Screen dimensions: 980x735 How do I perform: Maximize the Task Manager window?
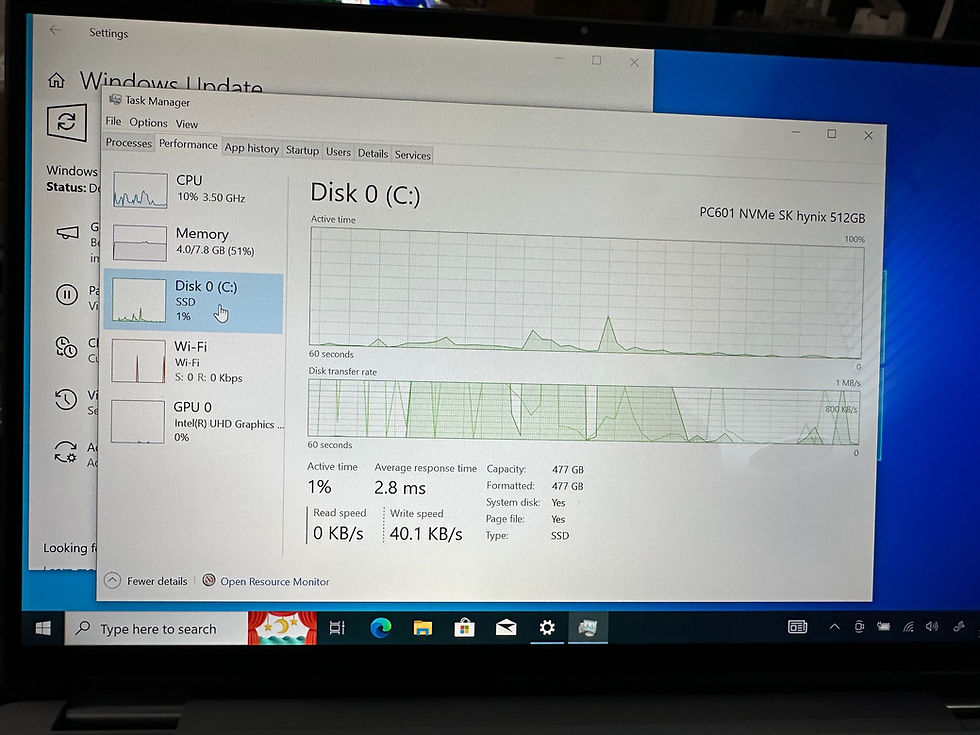(x=831, y=134)
